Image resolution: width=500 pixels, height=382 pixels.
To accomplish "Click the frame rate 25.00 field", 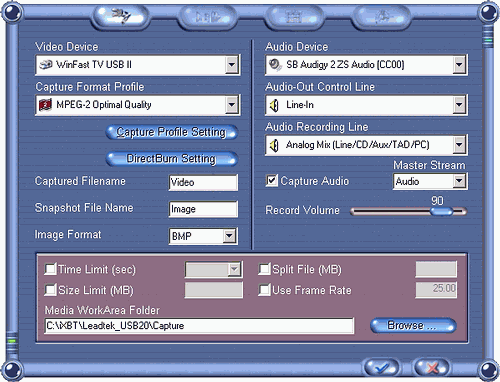I will 436,289.
